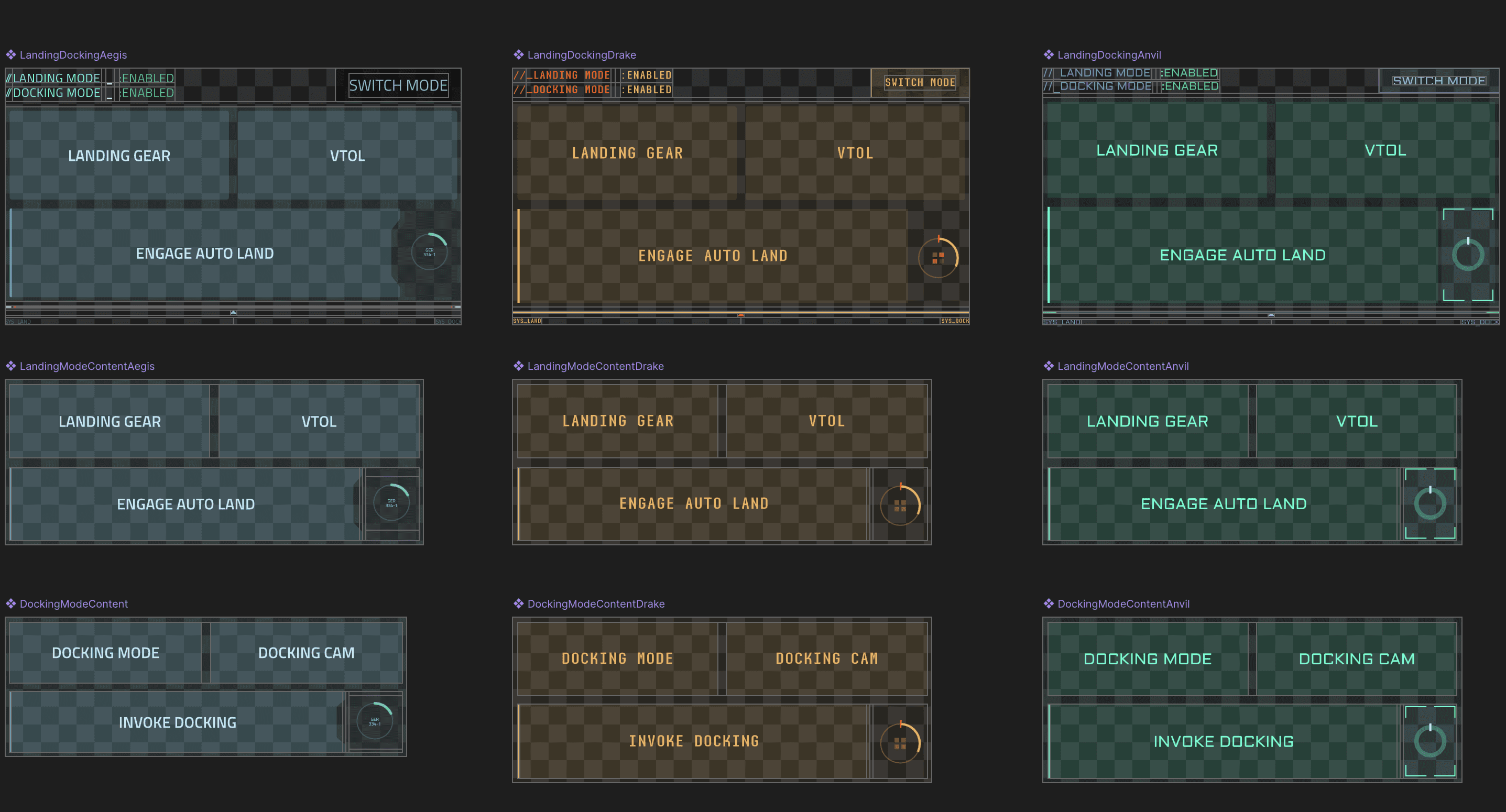Viewport: 1506px width, 812px height.
Task: Click ENGAGE AUTO LAND in LandingModeContentDrake
Action: [x=693, y=503]
